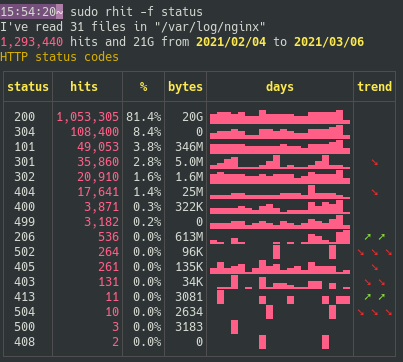Click status code 301
The width and height of the screenshot is (403, 362).
pos(25,162)
